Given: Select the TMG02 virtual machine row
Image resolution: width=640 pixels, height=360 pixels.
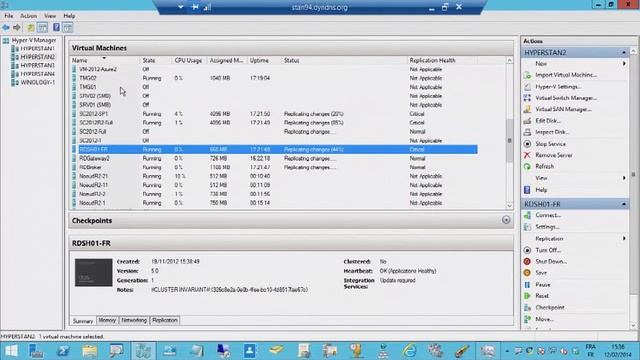Looking at the screenshot, I should 274,78.
